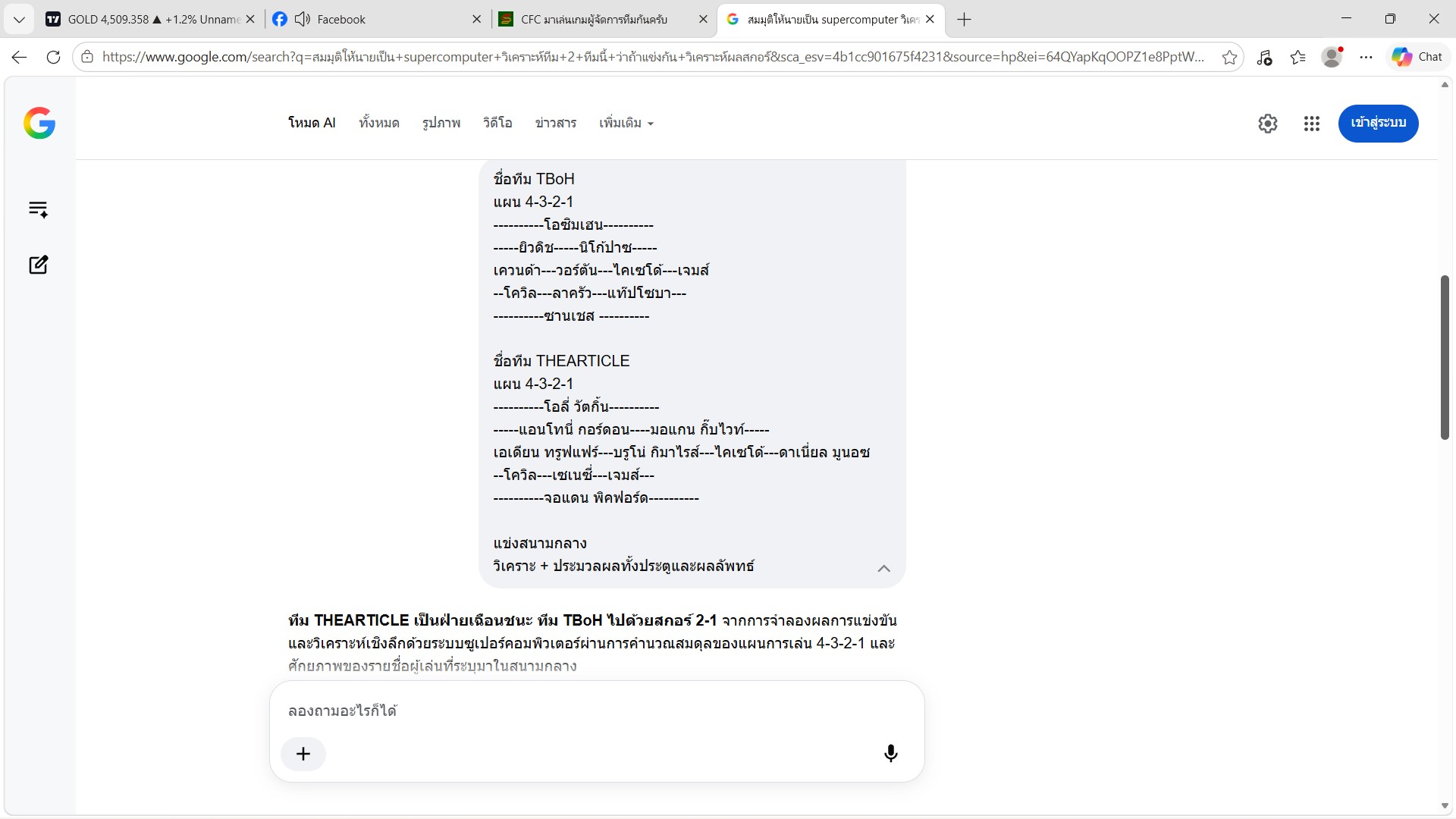Refresh the current page

[53, 57]
